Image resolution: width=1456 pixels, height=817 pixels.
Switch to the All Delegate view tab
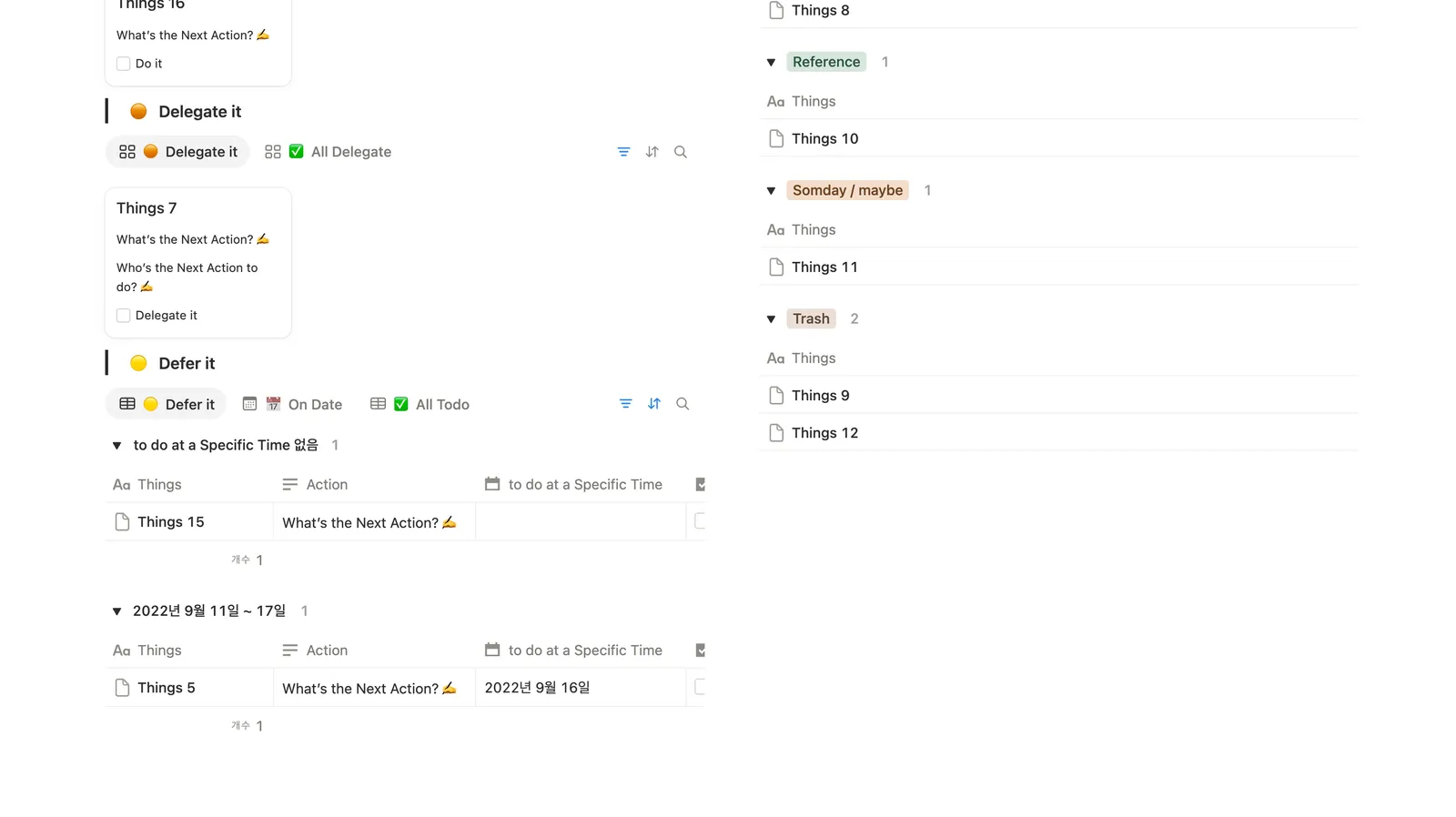tap(328, 152)
